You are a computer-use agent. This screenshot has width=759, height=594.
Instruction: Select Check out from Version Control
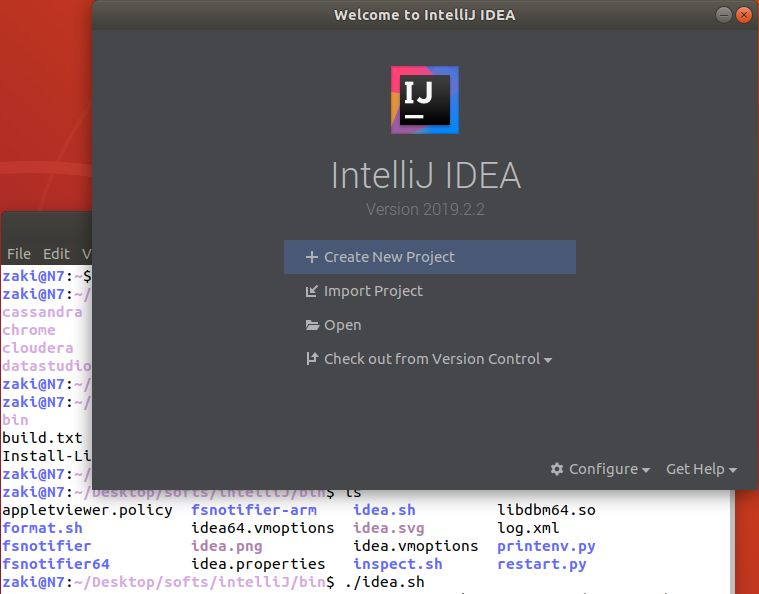pyautogui.click(x=432, y=359)
